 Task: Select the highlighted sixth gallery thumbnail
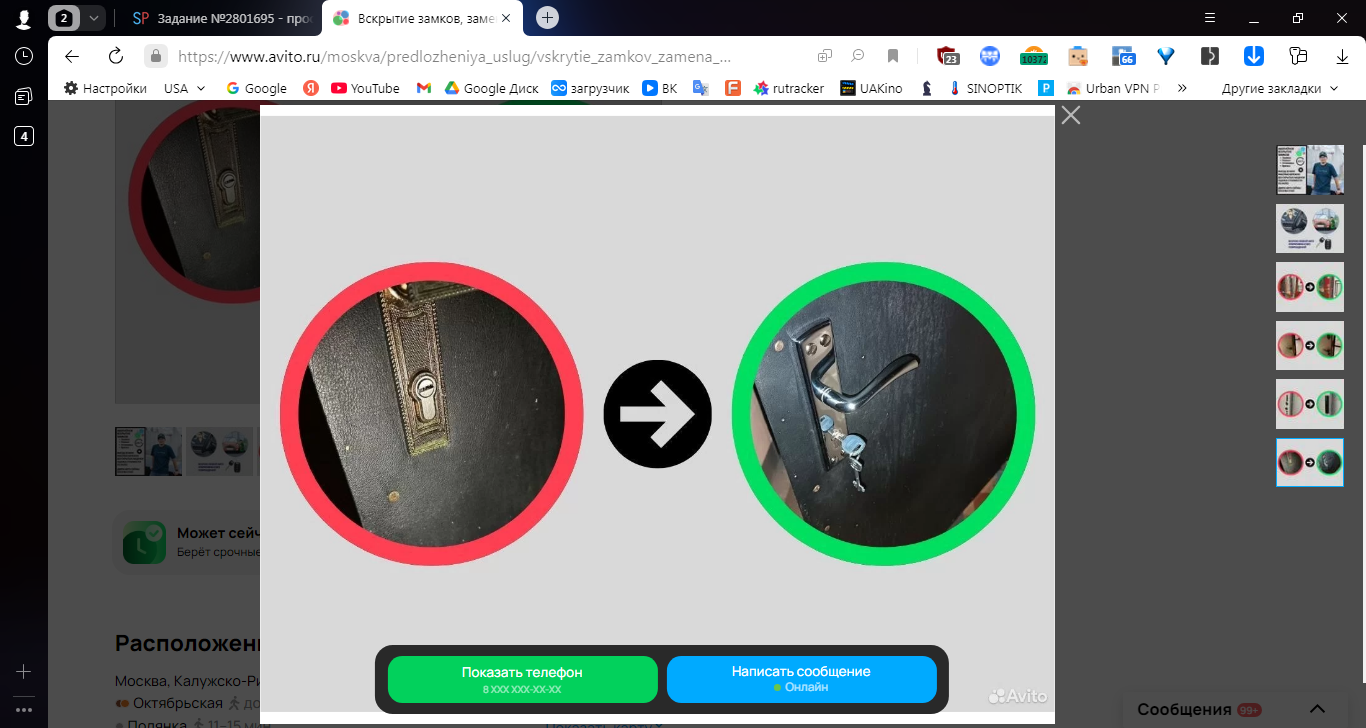[x=1309, y=462]
